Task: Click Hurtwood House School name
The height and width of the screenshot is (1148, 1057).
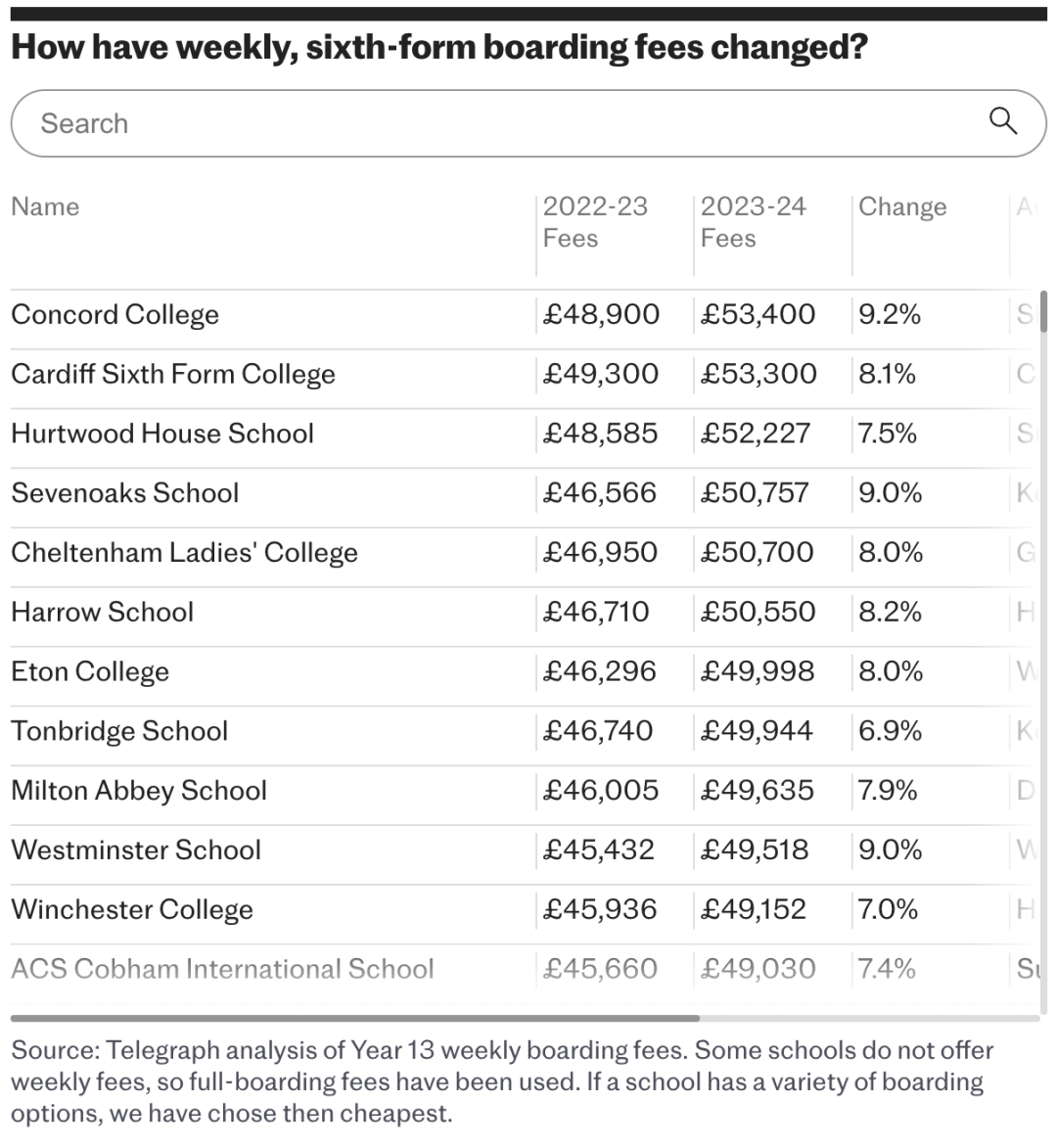Action: click(x=162, y=434)
